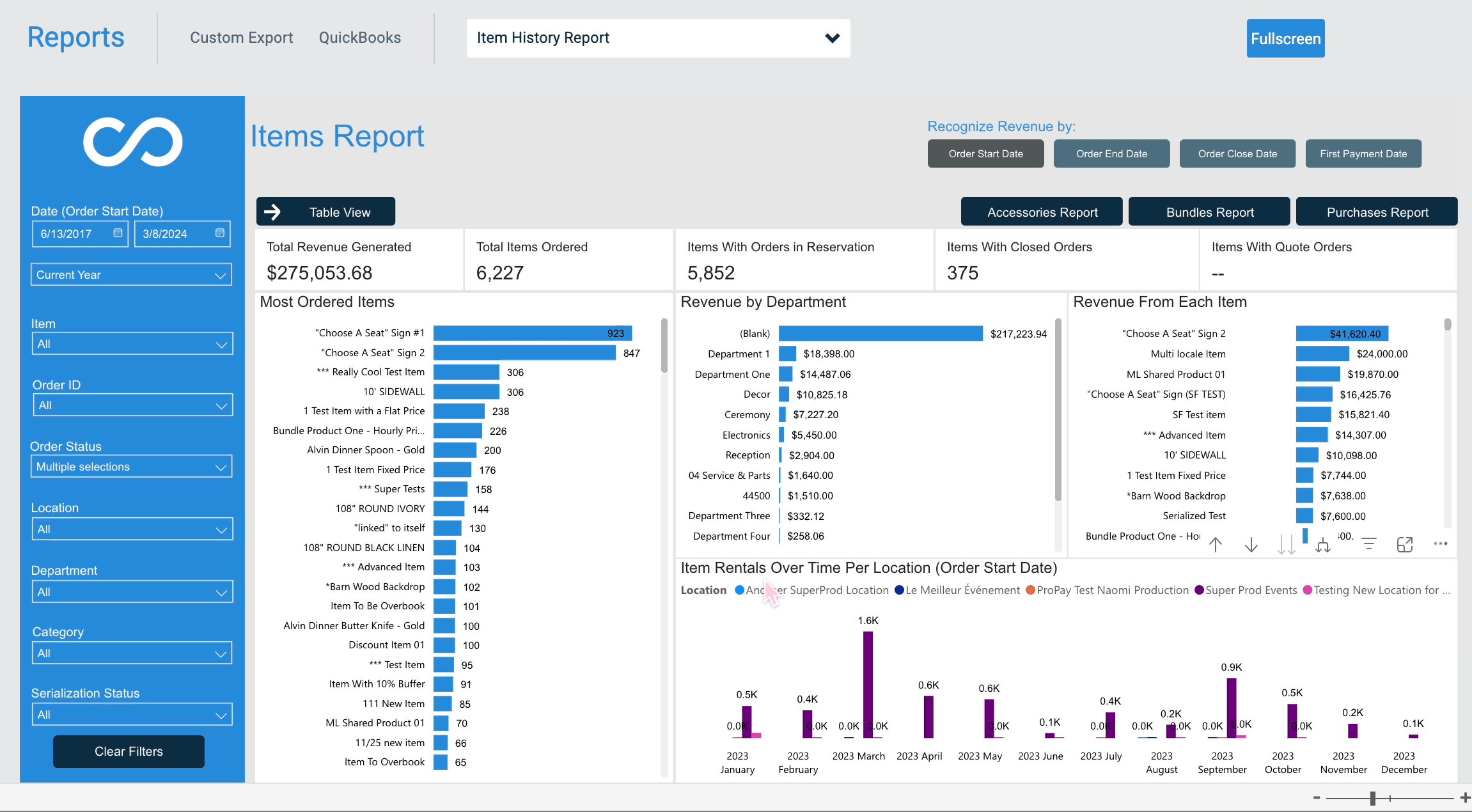Open the chart's filters icon
Viewport: 1472px width, 812px height.
1369,544
